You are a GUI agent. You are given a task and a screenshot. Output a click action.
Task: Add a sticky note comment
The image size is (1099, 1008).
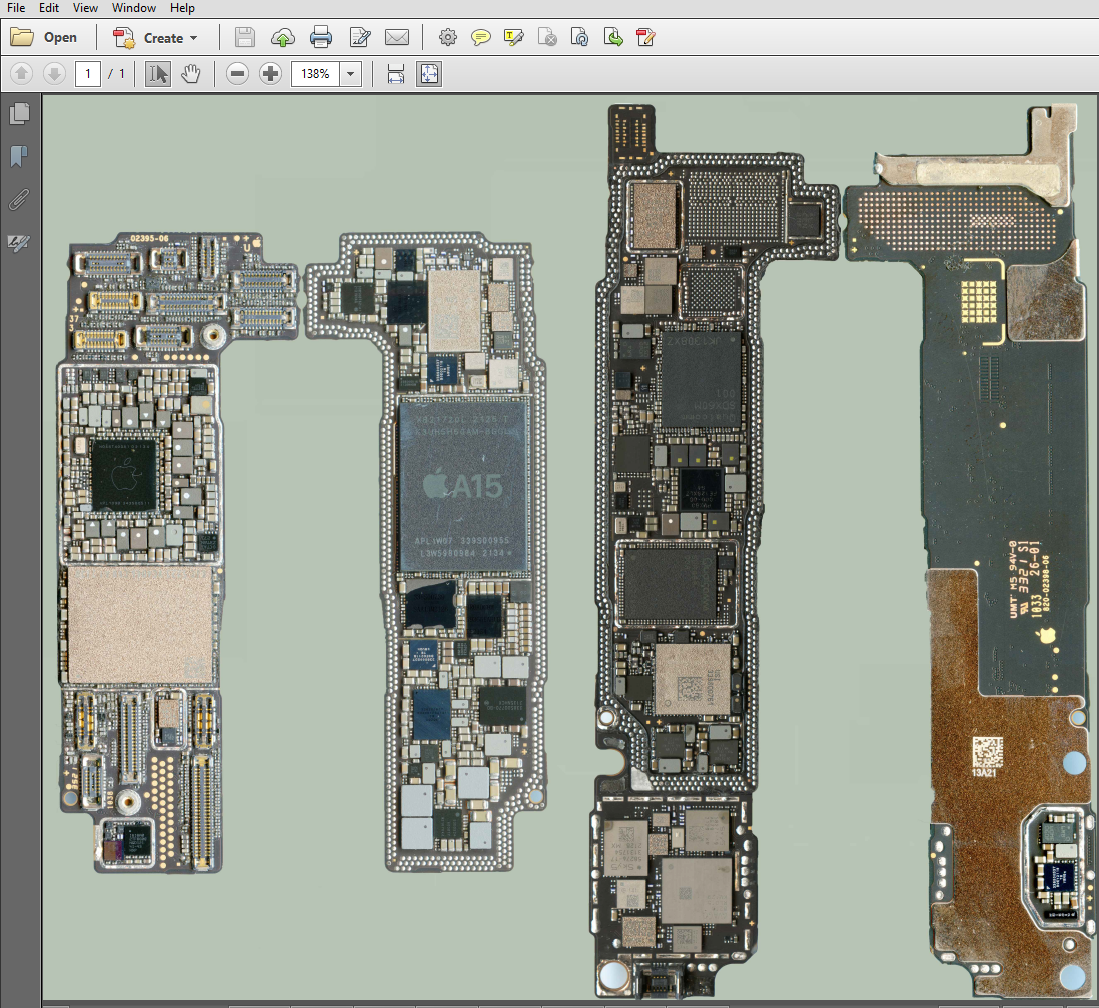(x=481, y=38)
